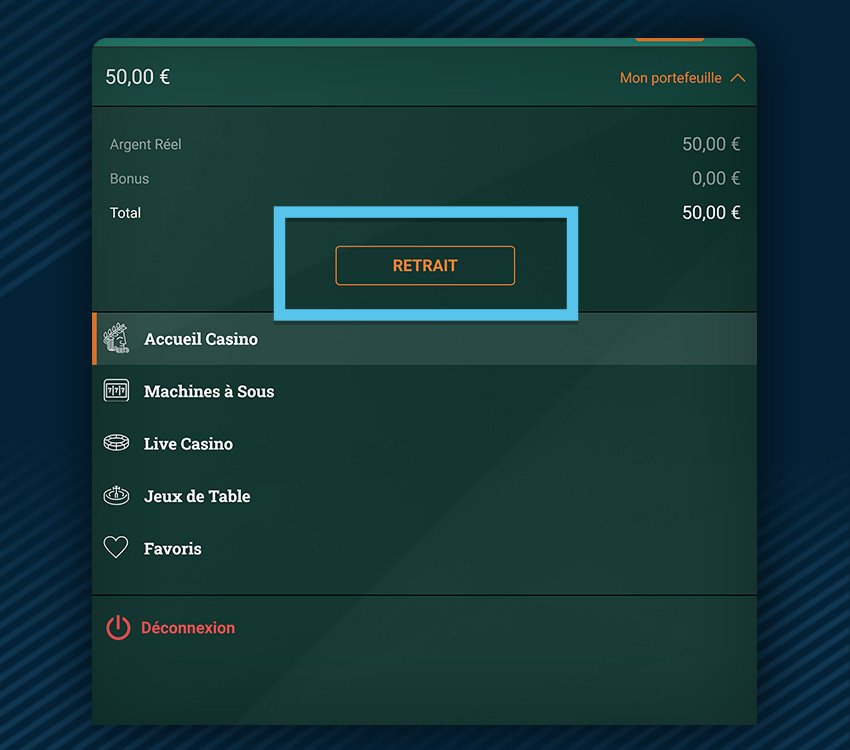Click the header balance 50,00 €
Image resolution: width=850 pixels, height=750 pixels.
coord(138,77)
